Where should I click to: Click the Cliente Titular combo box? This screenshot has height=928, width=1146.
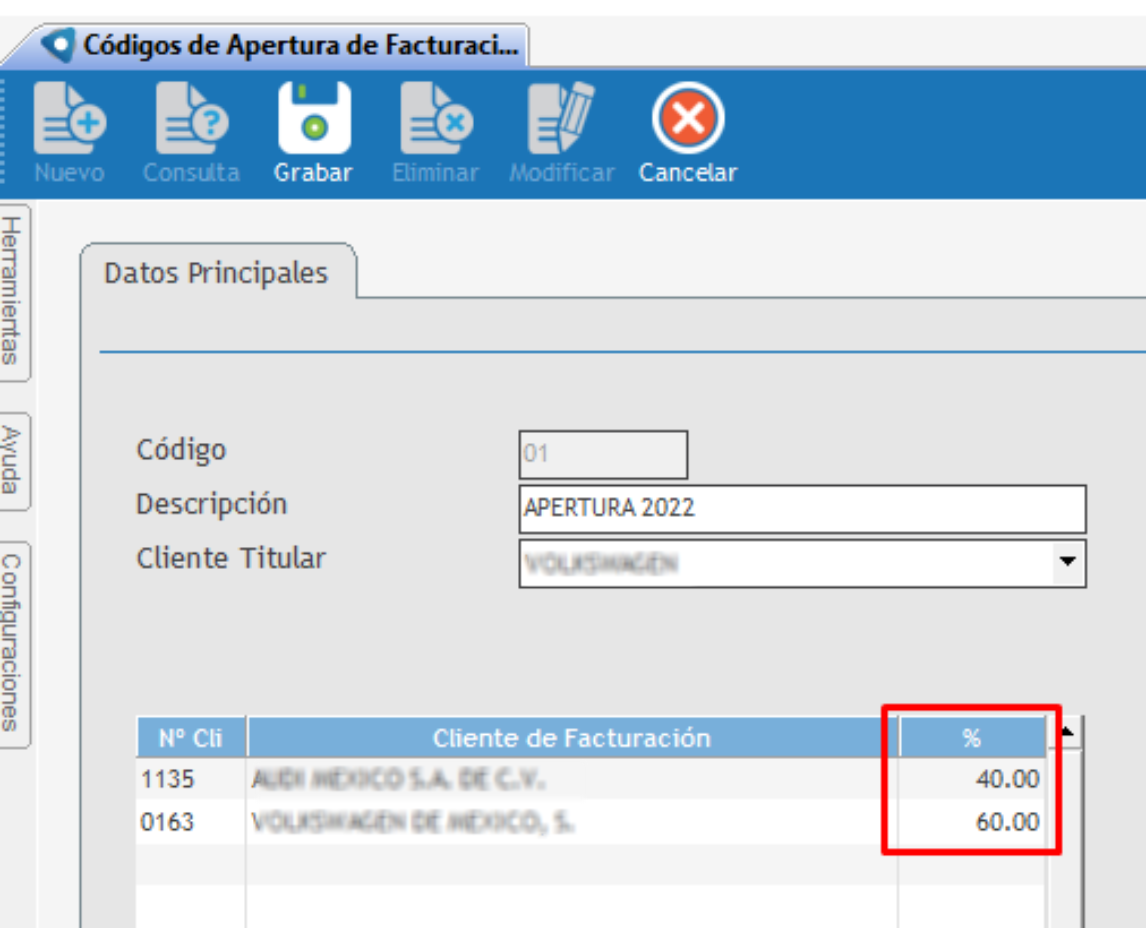[x=802, y=563]
